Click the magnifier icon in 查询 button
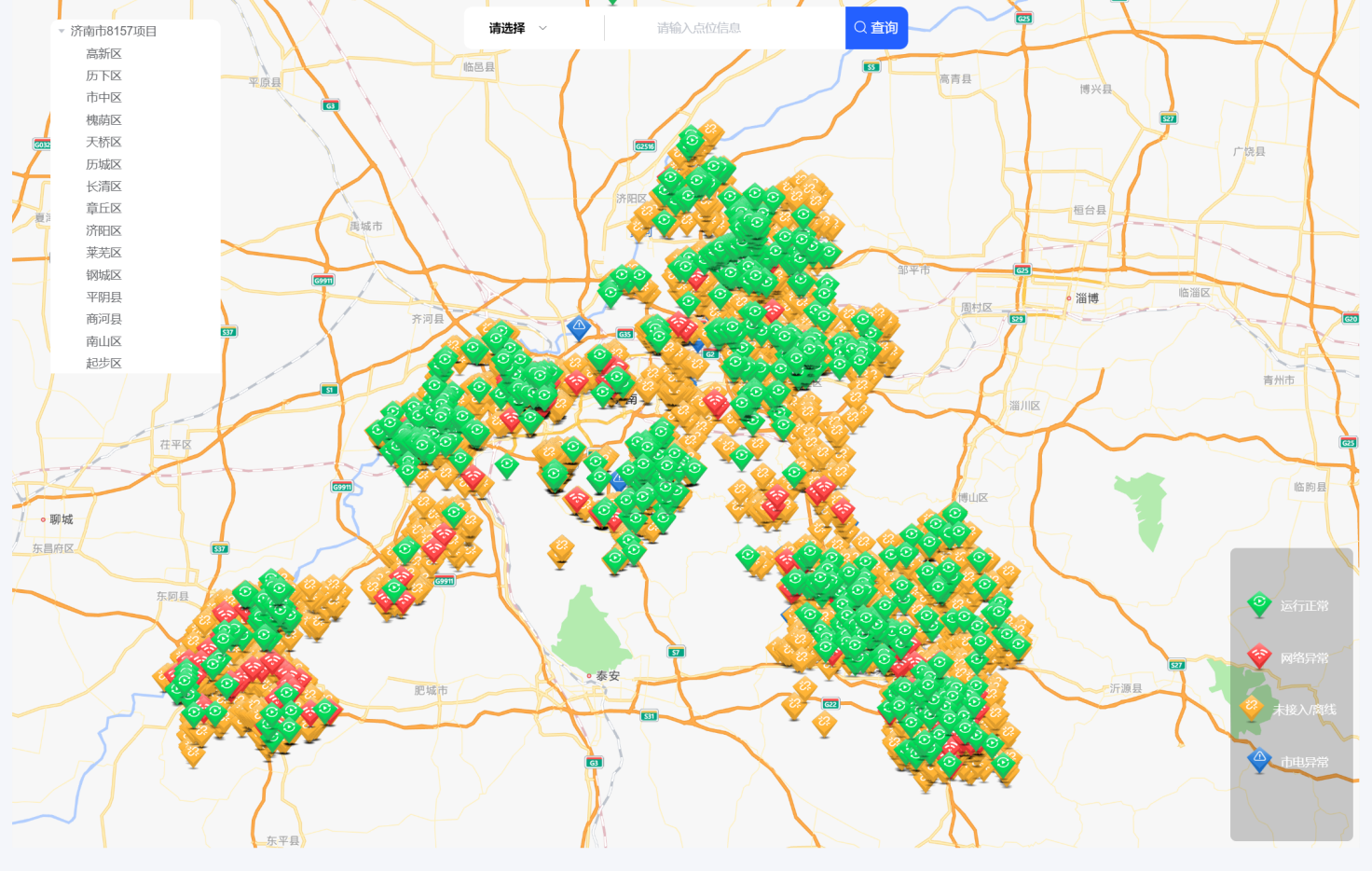The image size is (1372, 871). click(x=860, y=28)
